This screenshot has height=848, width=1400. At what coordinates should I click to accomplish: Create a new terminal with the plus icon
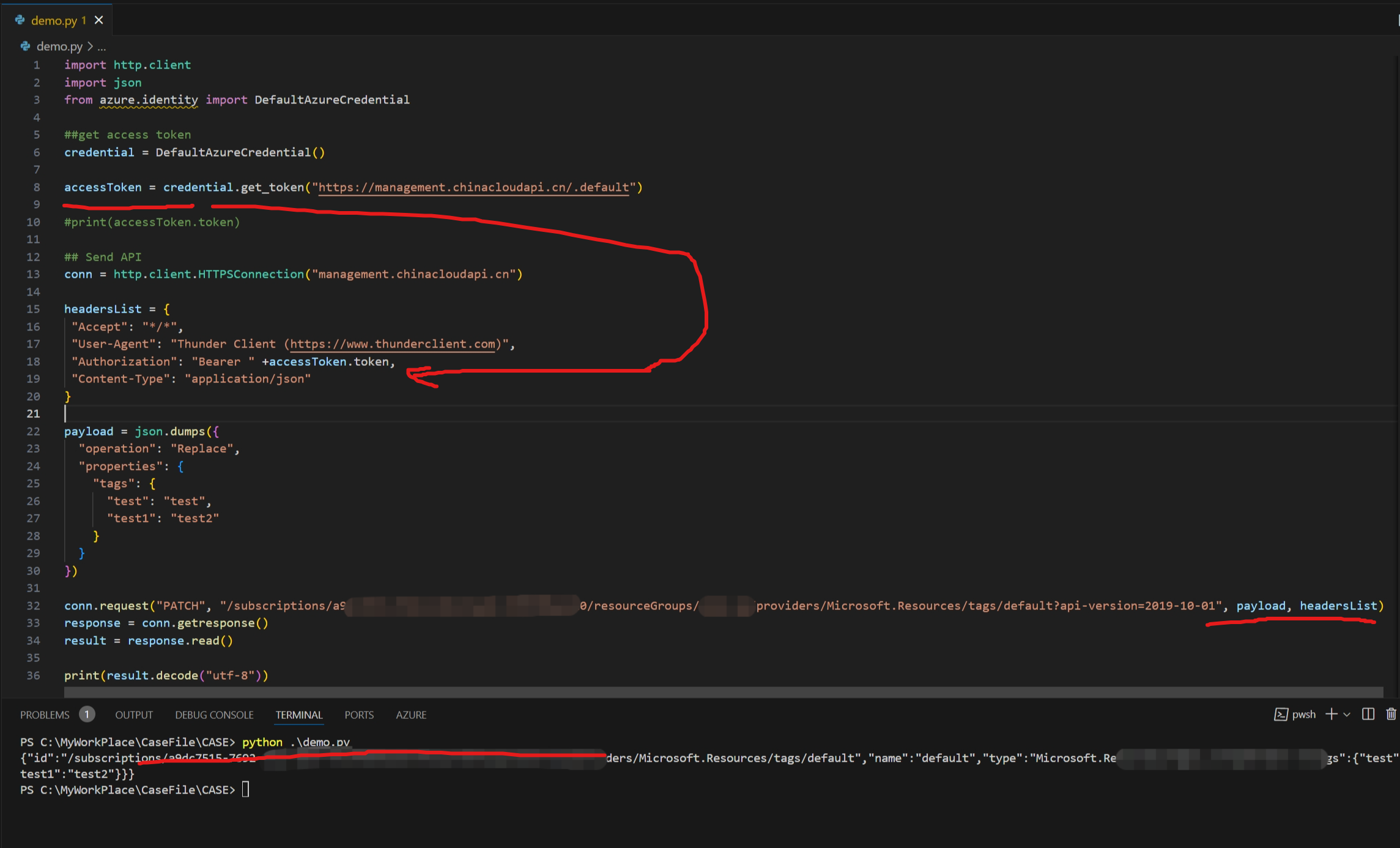1331,714
